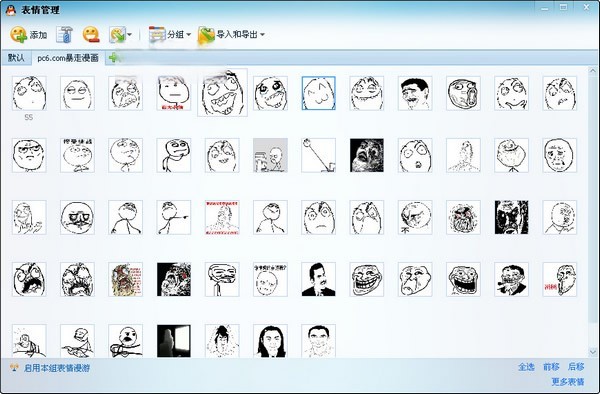The image size is (600, 394).
Task: Select the colored illustration emoticon
Action: pos(126,279)
